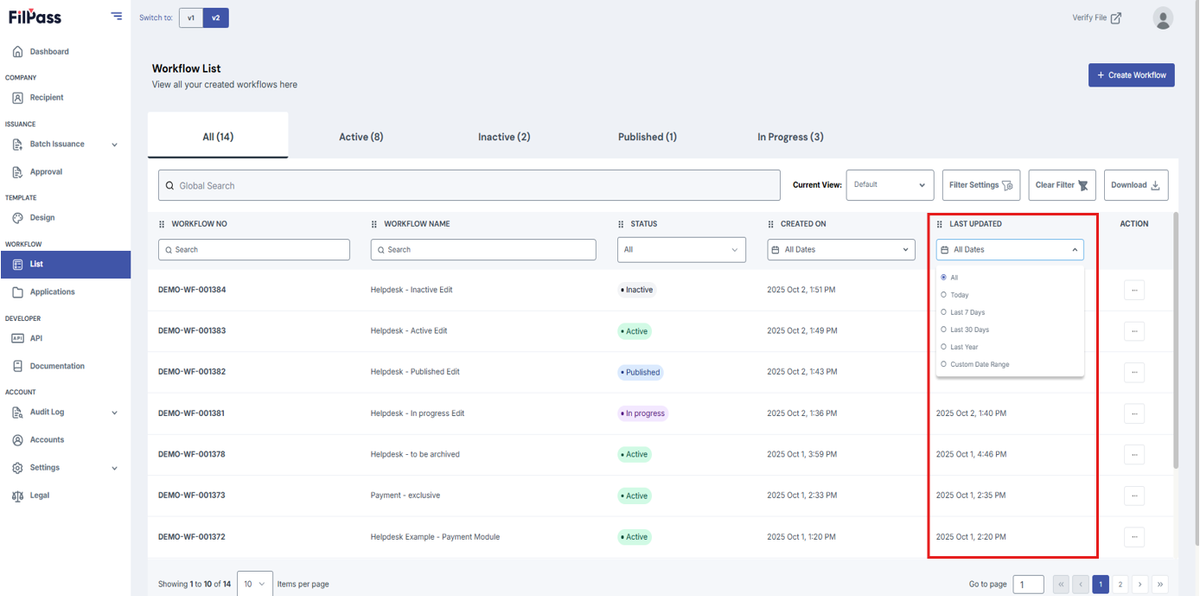The height and width of the screenshot is (596, 1200).
Task: Click the Published status badge
Action: pos(640,372)
